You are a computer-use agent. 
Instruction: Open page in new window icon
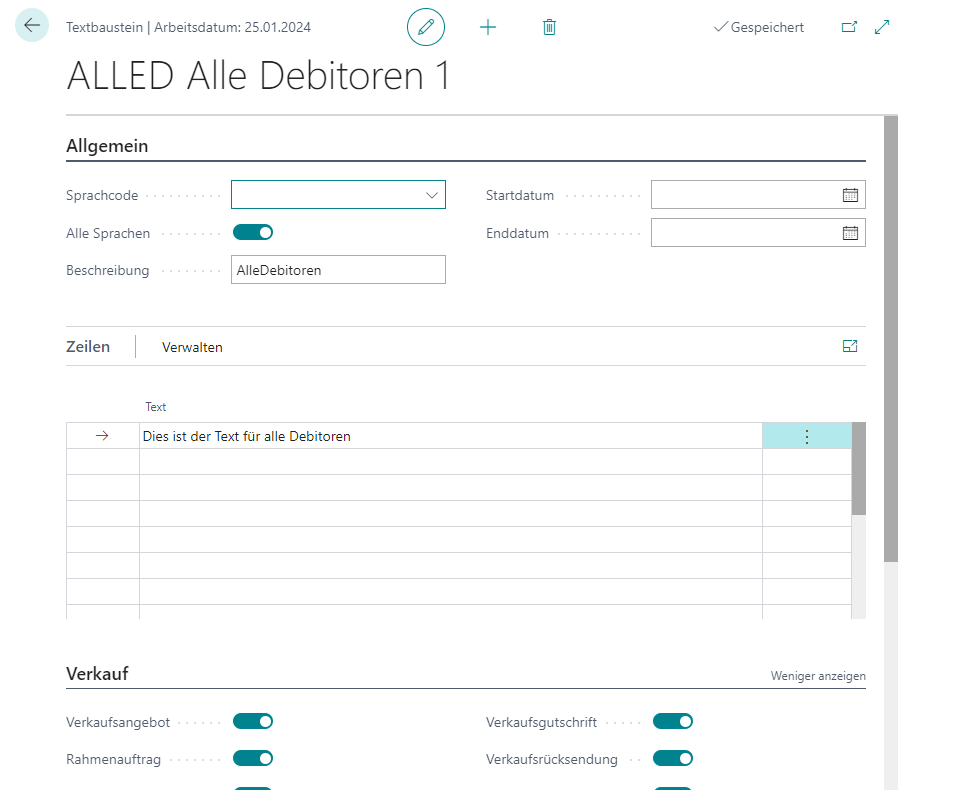[x=849, y=27]
